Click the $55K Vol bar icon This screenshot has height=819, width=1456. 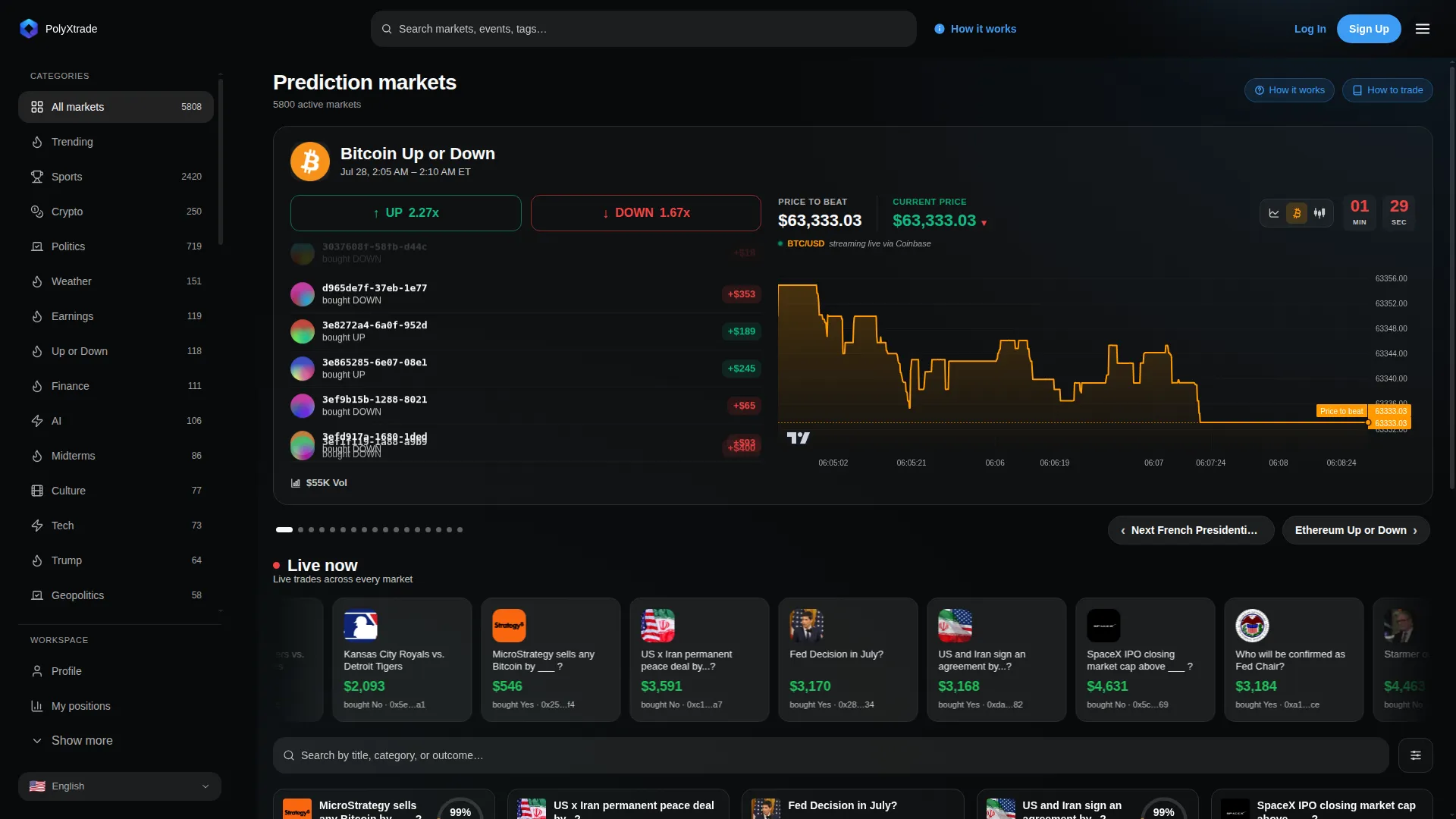(x=296, y=483)
